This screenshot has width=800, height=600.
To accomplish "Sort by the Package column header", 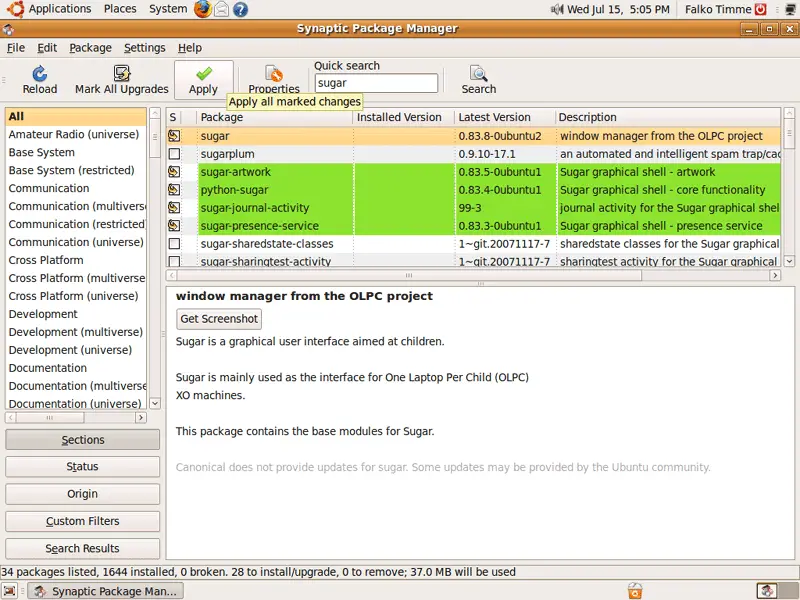I will point(274,117).
